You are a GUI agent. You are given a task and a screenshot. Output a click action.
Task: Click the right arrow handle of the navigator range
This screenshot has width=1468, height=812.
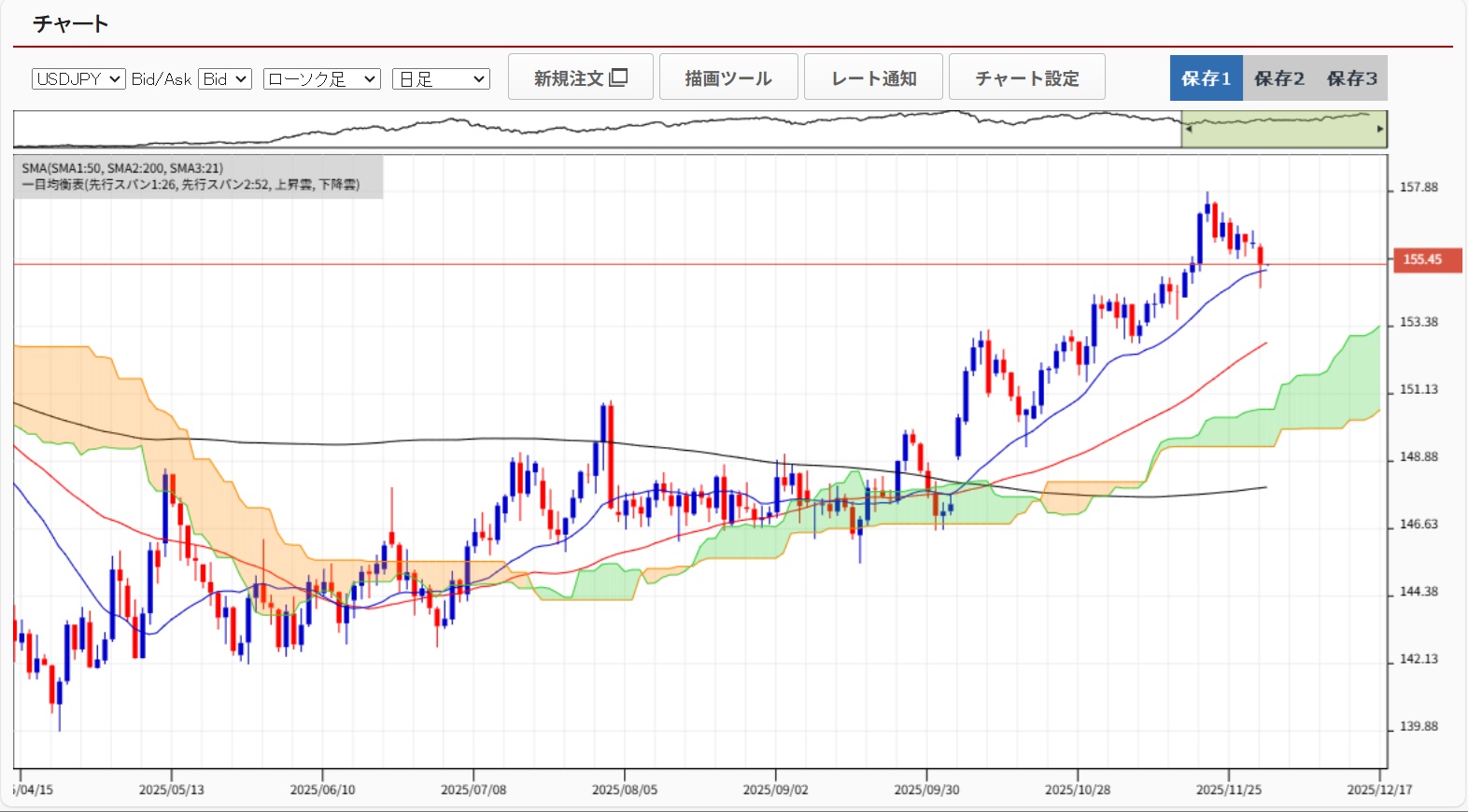point(1380,129)
